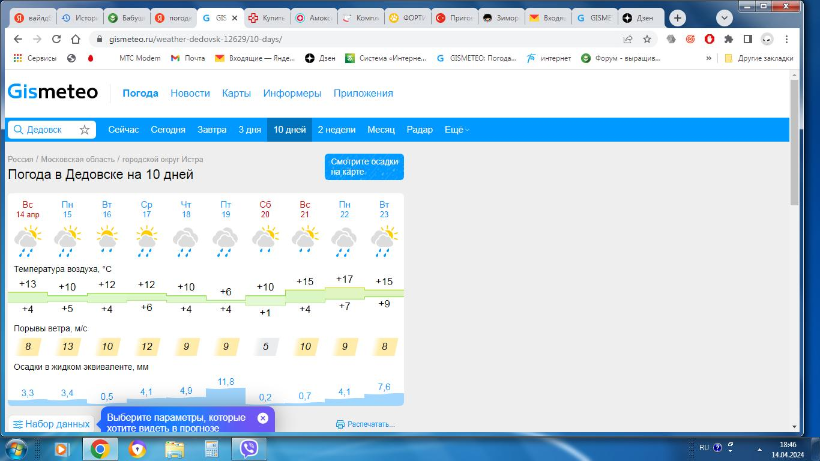Open the Россия breadcrumb link

20,159
